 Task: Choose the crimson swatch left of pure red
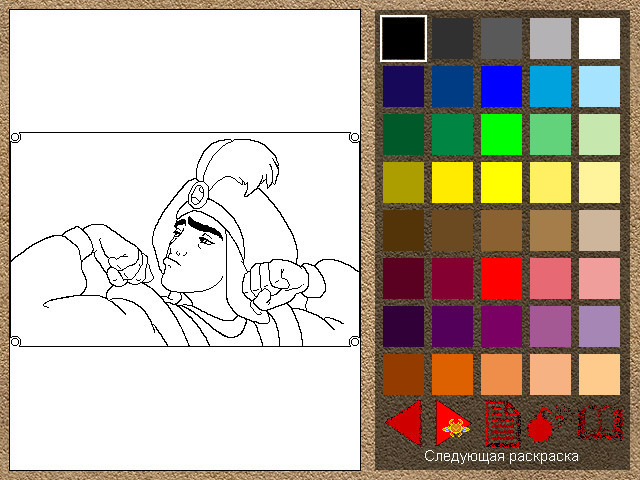pos(452,278)
